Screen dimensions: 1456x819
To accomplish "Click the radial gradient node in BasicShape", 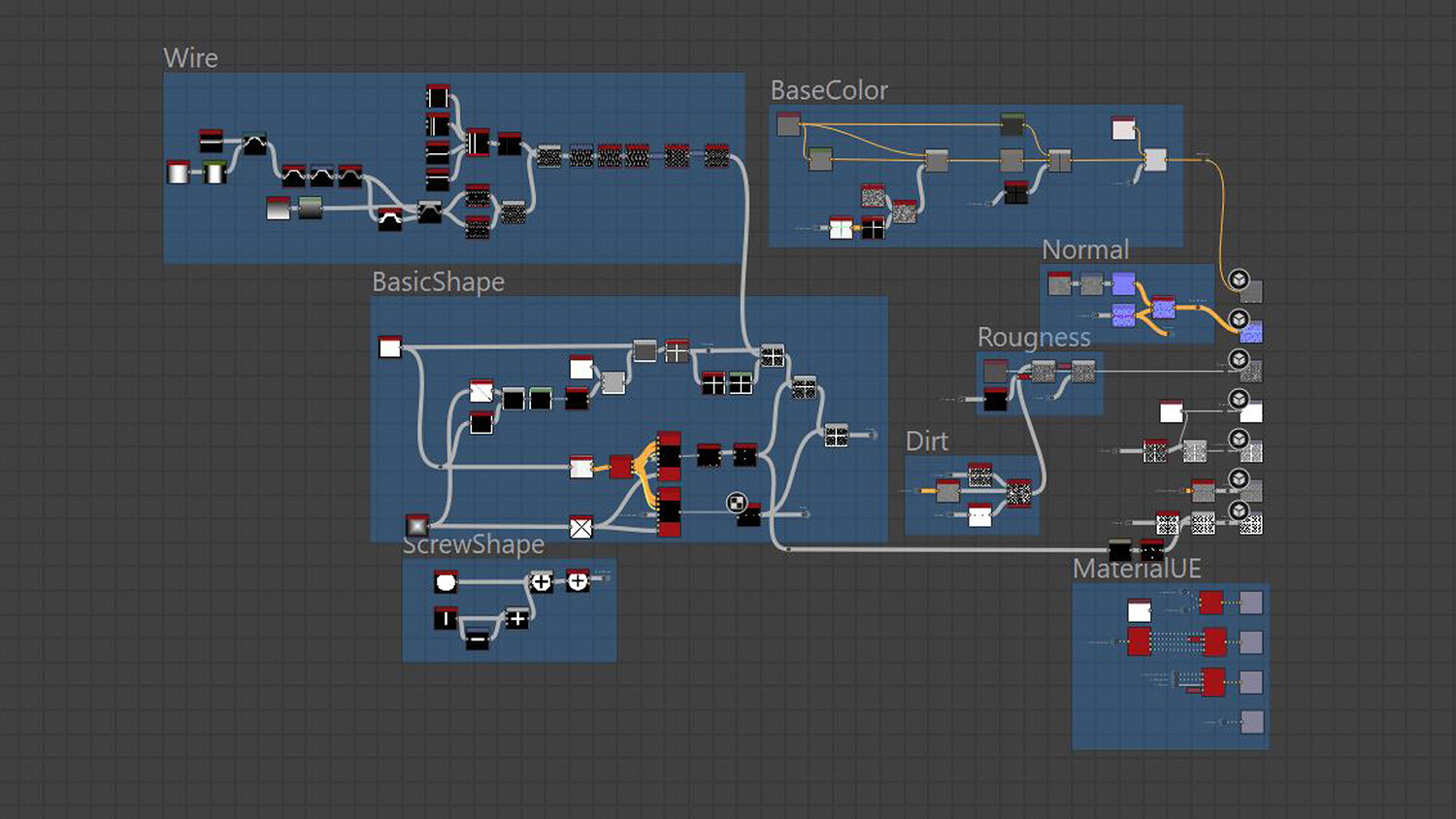I will point(417,526).
